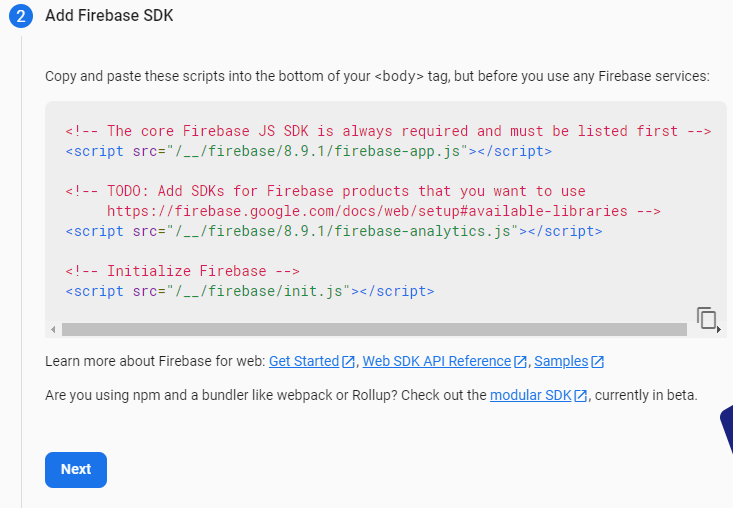733x508 pixels.
Task: Click the Initialize Firebase comment line
Action: 183,271
